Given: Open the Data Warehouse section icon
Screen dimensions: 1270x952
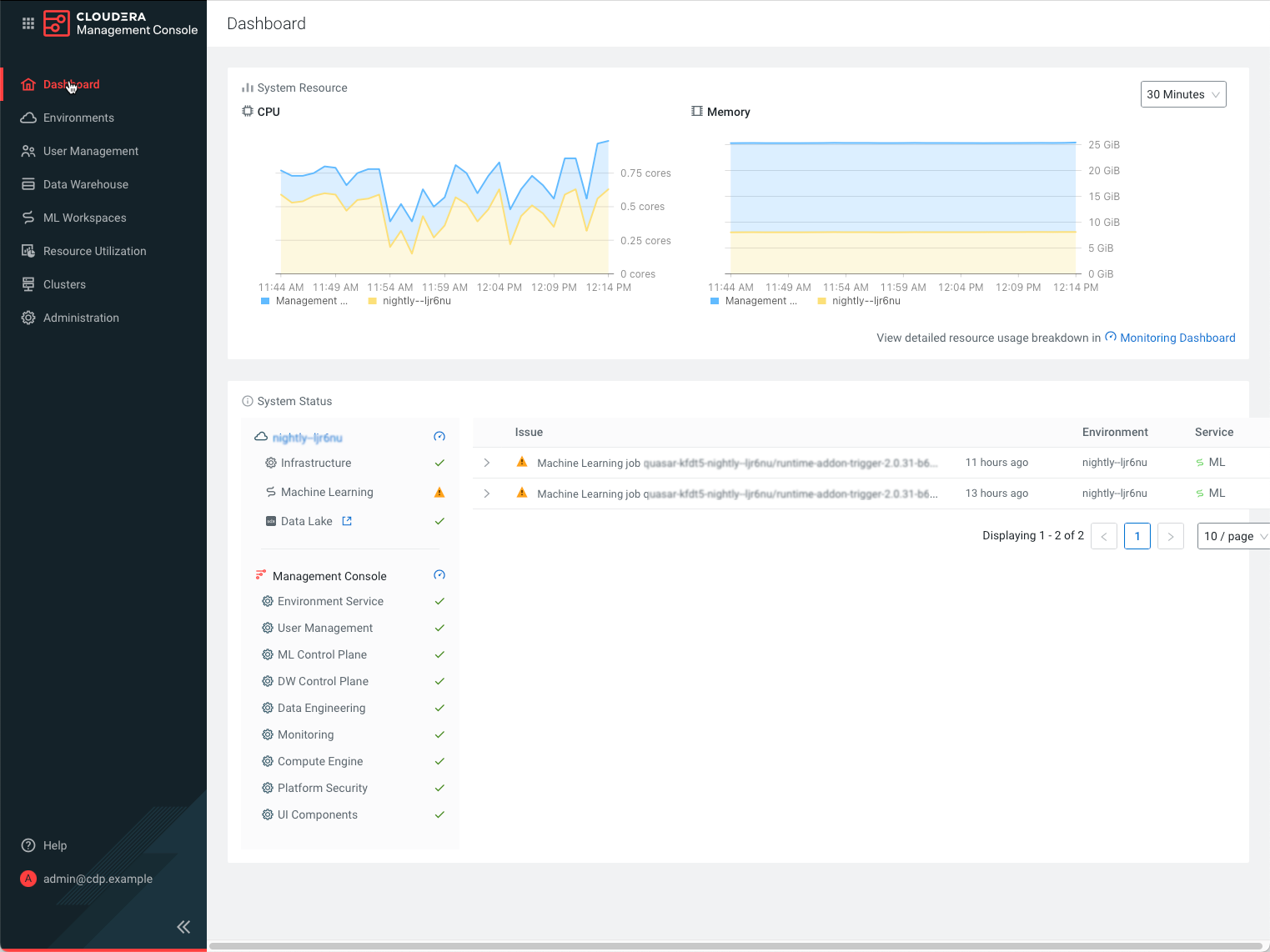Looking at the screenshot, I should [x=28, y=184].
